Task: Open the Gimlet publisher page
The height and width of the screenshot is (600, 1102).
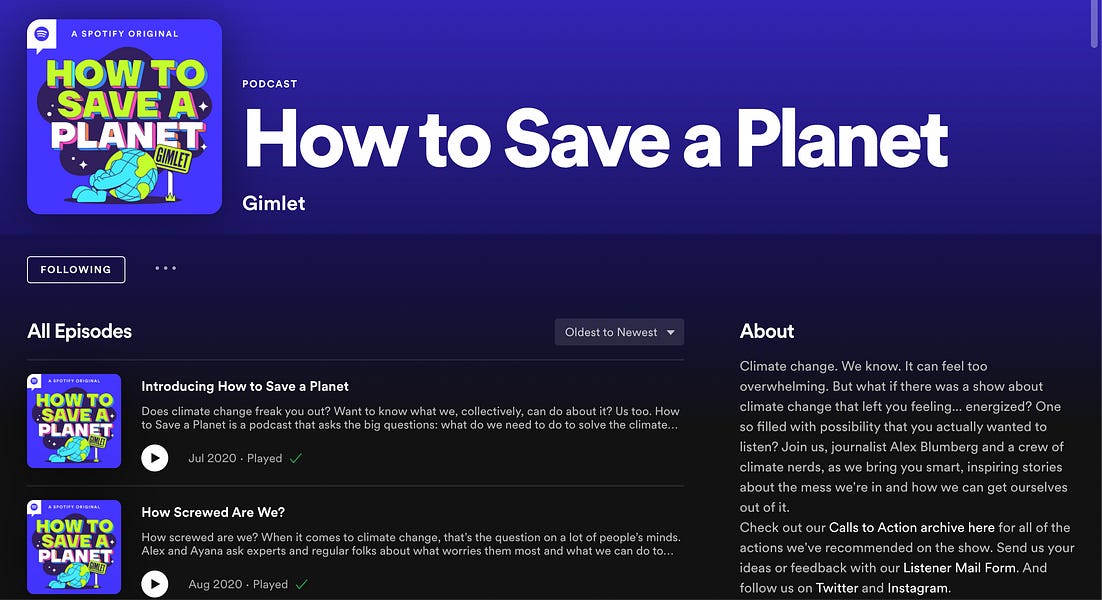Action: [273, 203]
